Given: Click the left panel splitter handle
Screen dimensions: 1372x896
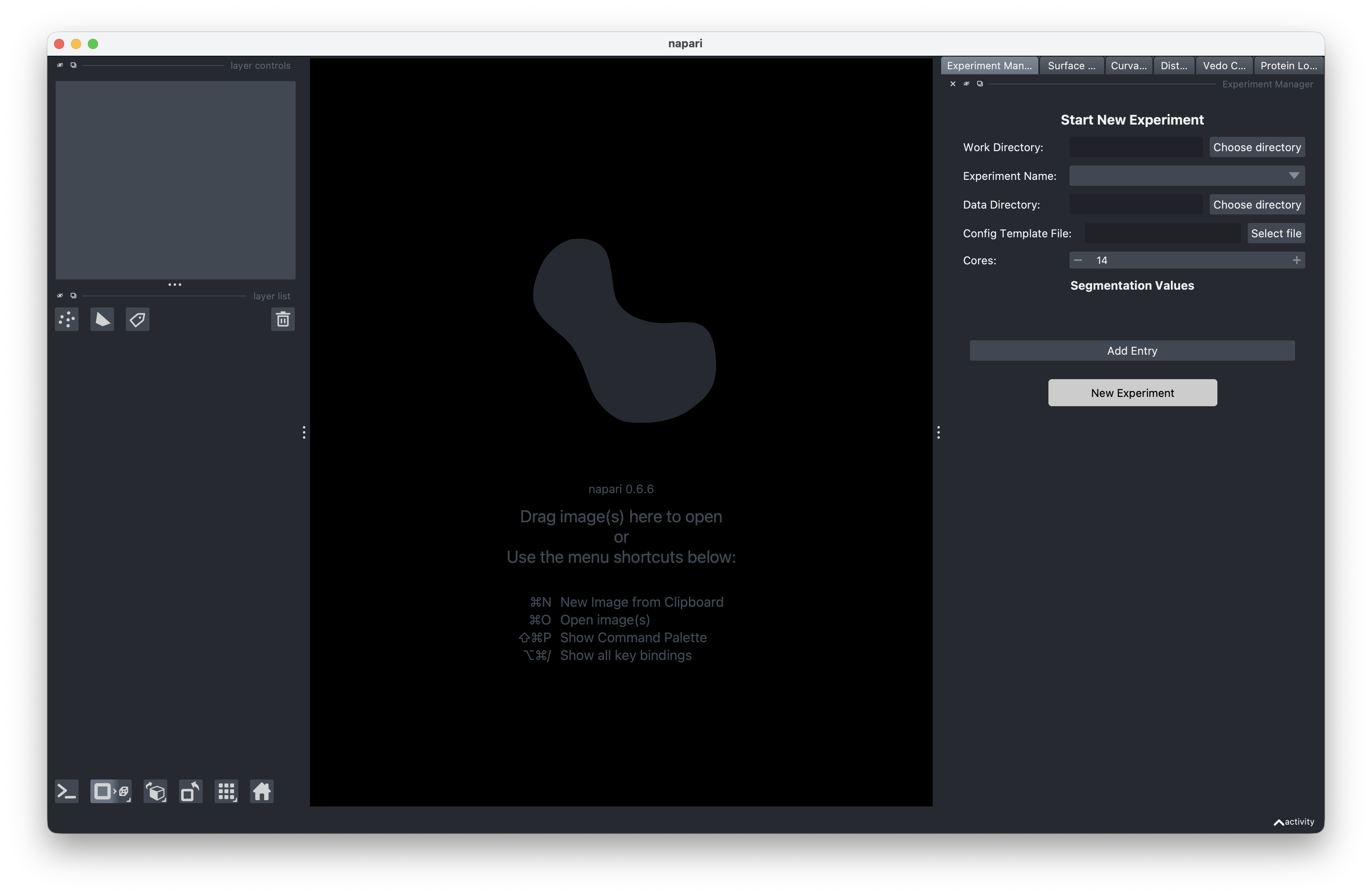Looking at the screenshot, I should [304, 432].
